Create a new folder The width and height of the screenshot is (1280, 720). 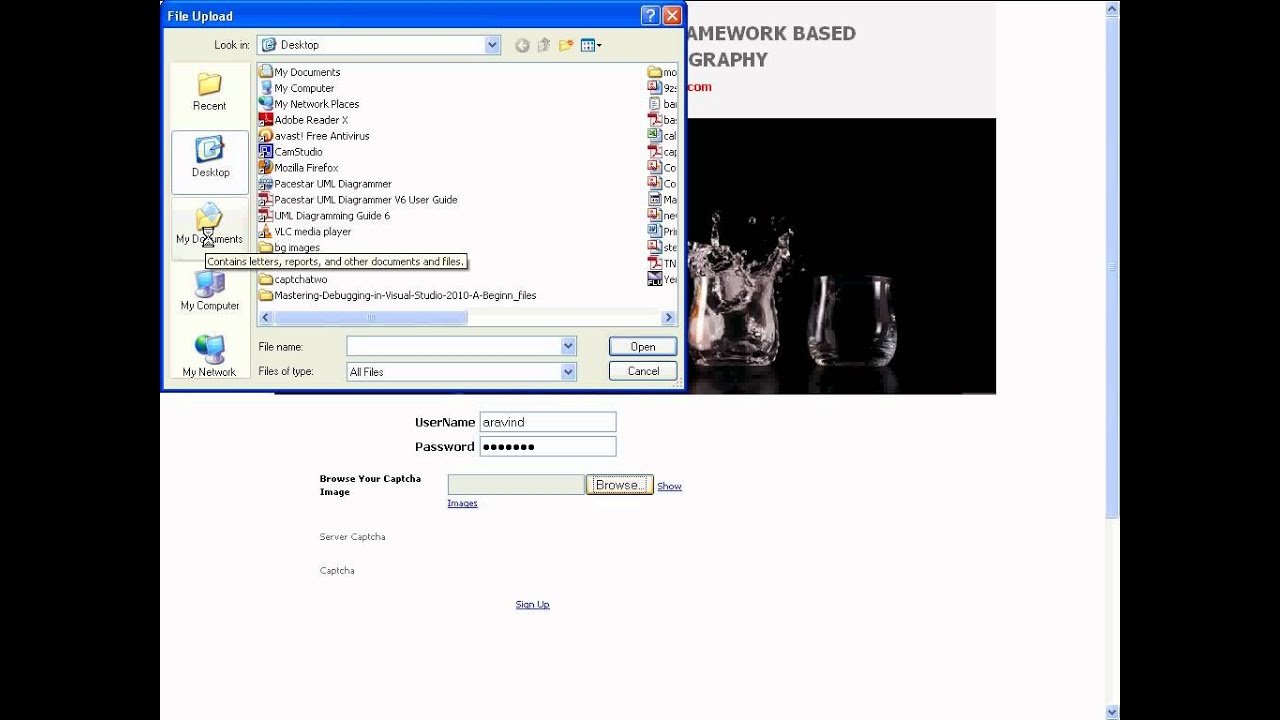point(566,45)
